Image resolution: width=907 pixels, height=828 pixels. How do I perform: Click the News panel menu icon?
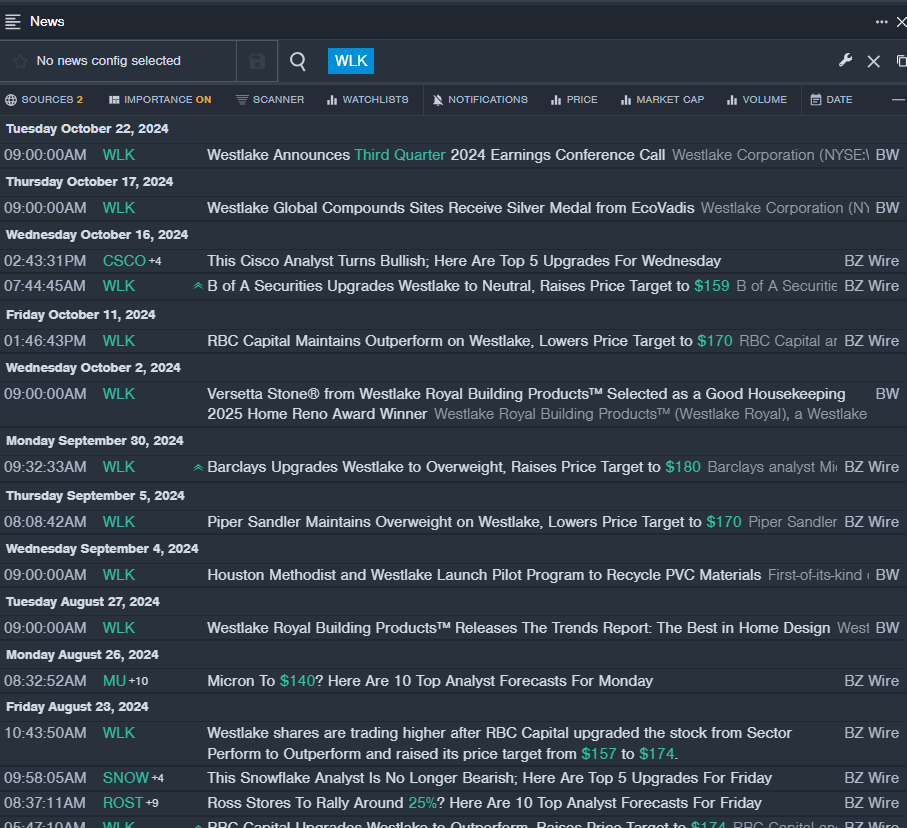pos(13,21)
